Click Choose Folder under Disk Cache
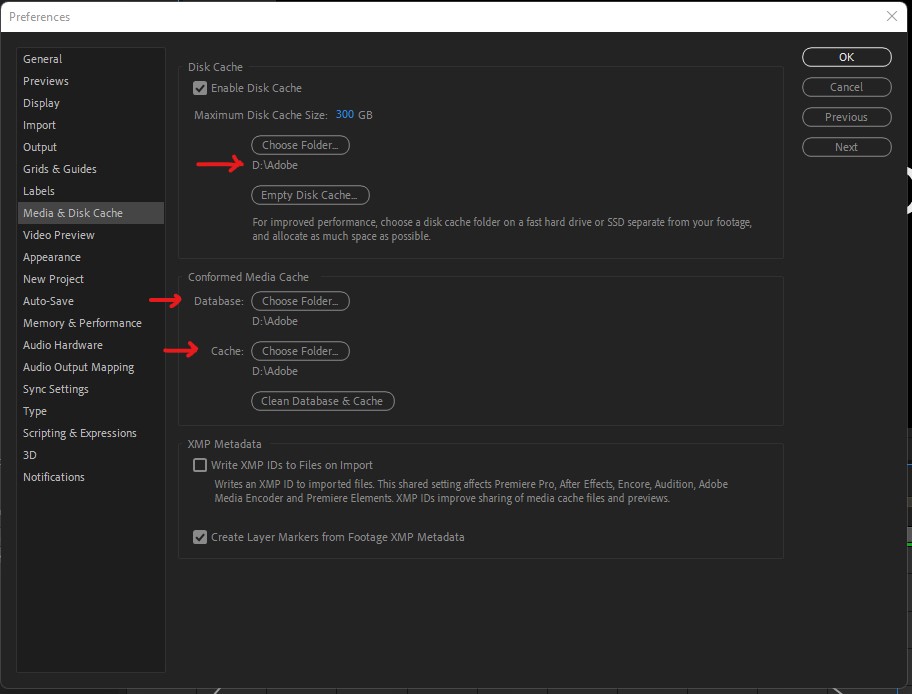The height and width of the screenshot is (694, 912). coord(300,144)
